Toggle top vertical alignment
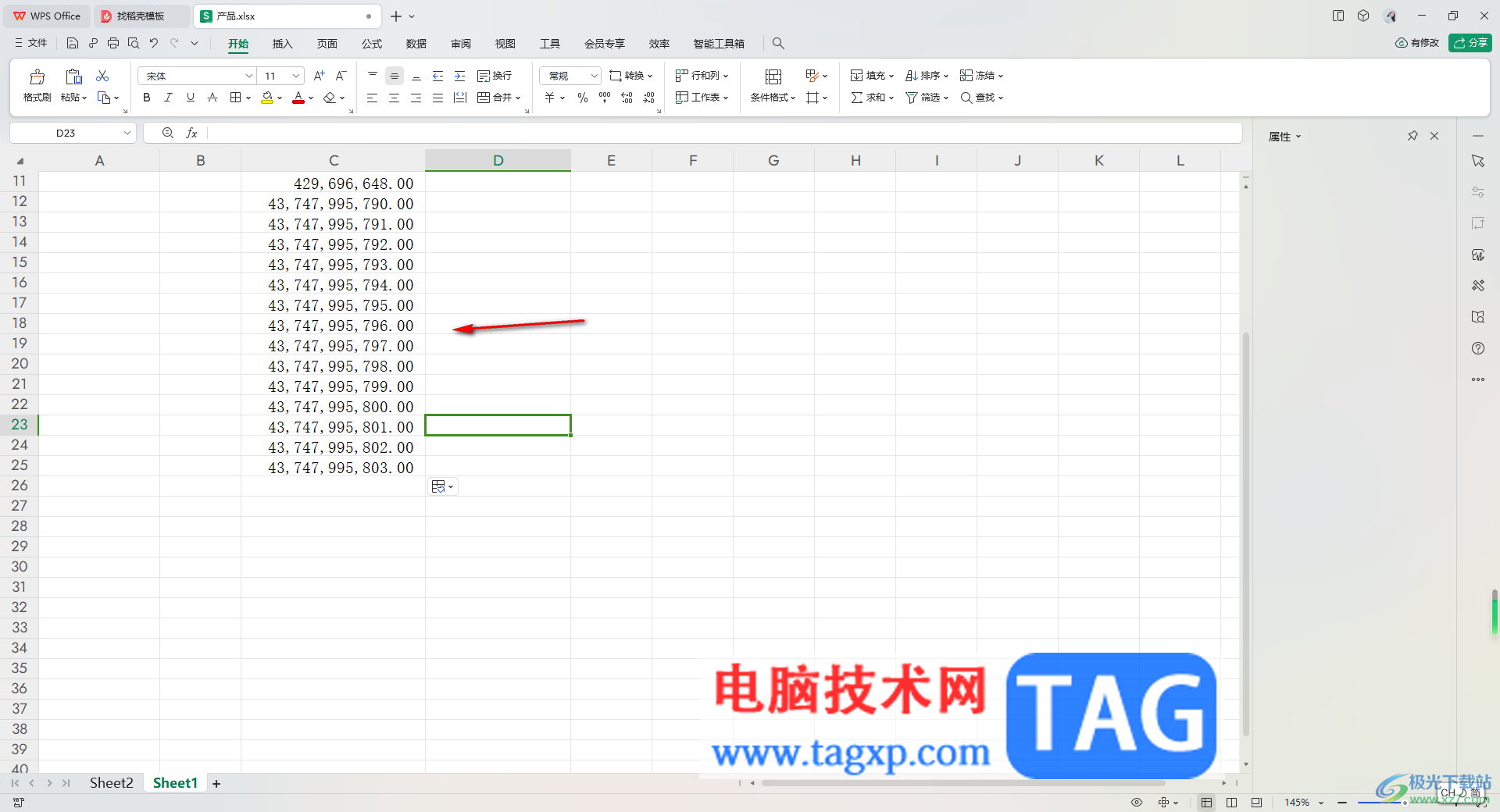Screen dimensions: 1500x812 (x=373, y=76)
